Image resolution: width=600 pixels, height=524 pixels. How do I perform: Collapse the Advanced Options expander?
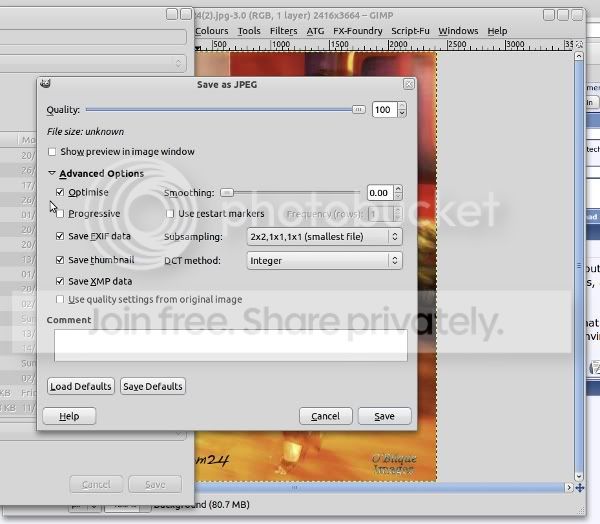(x=52, y=174)
